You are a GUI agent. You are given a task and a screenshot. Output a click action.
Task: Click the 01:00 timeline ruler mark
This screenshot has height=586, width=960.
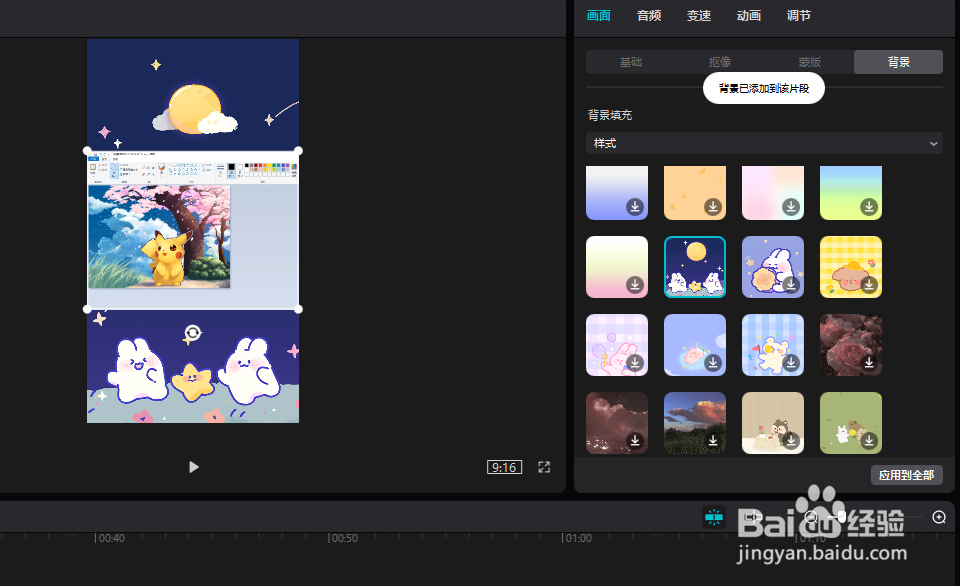click(577, 538)
